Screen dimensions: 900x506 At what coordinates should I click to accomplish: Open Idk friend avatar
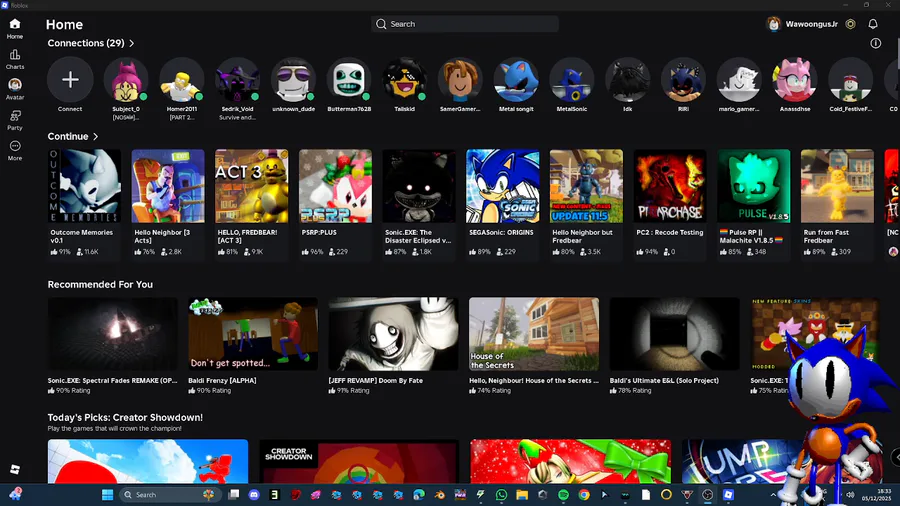tap(627, 80)
